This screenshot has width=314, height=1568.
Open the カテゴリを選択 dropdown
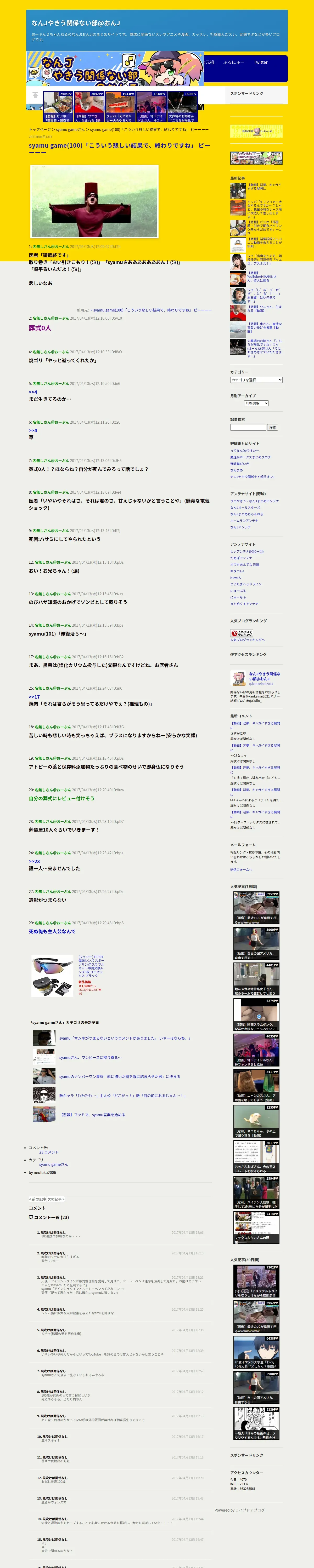point(256,380)
